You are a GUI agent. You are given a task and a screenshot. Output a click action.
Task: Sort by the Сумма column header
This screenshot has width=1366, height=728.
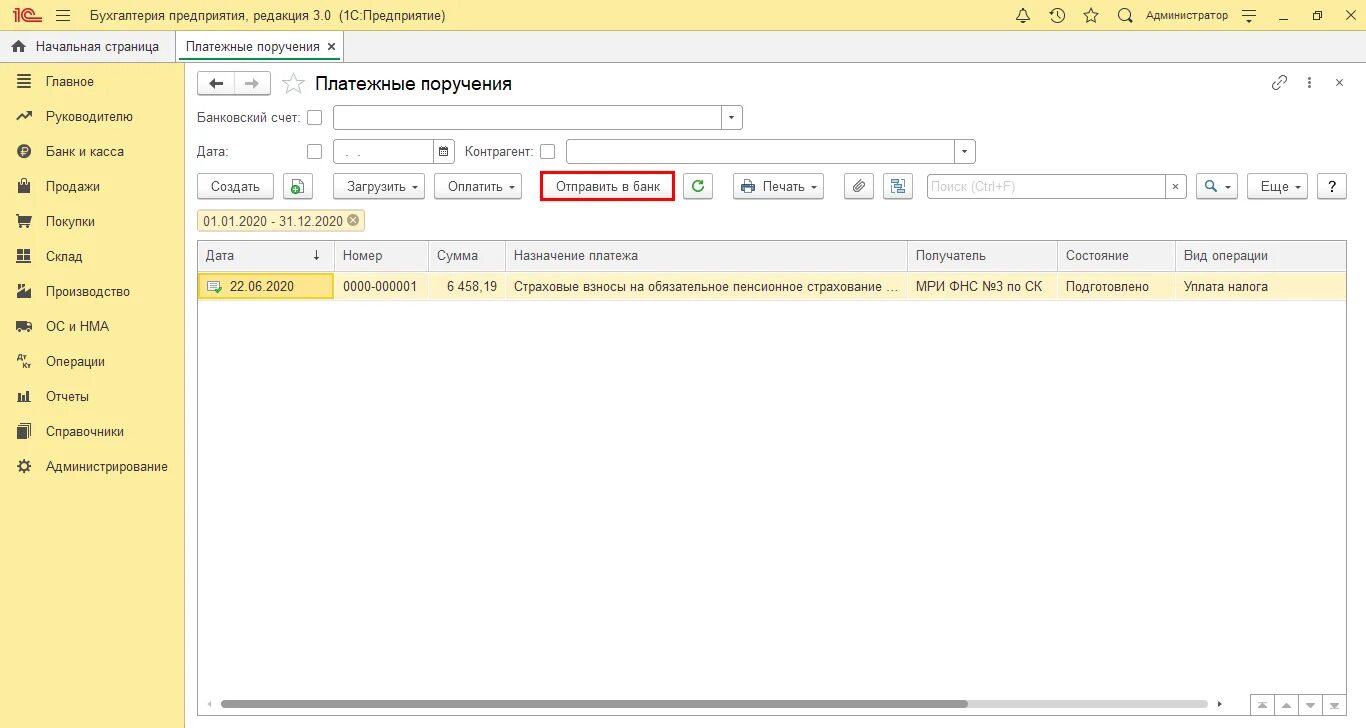(467, 256)
